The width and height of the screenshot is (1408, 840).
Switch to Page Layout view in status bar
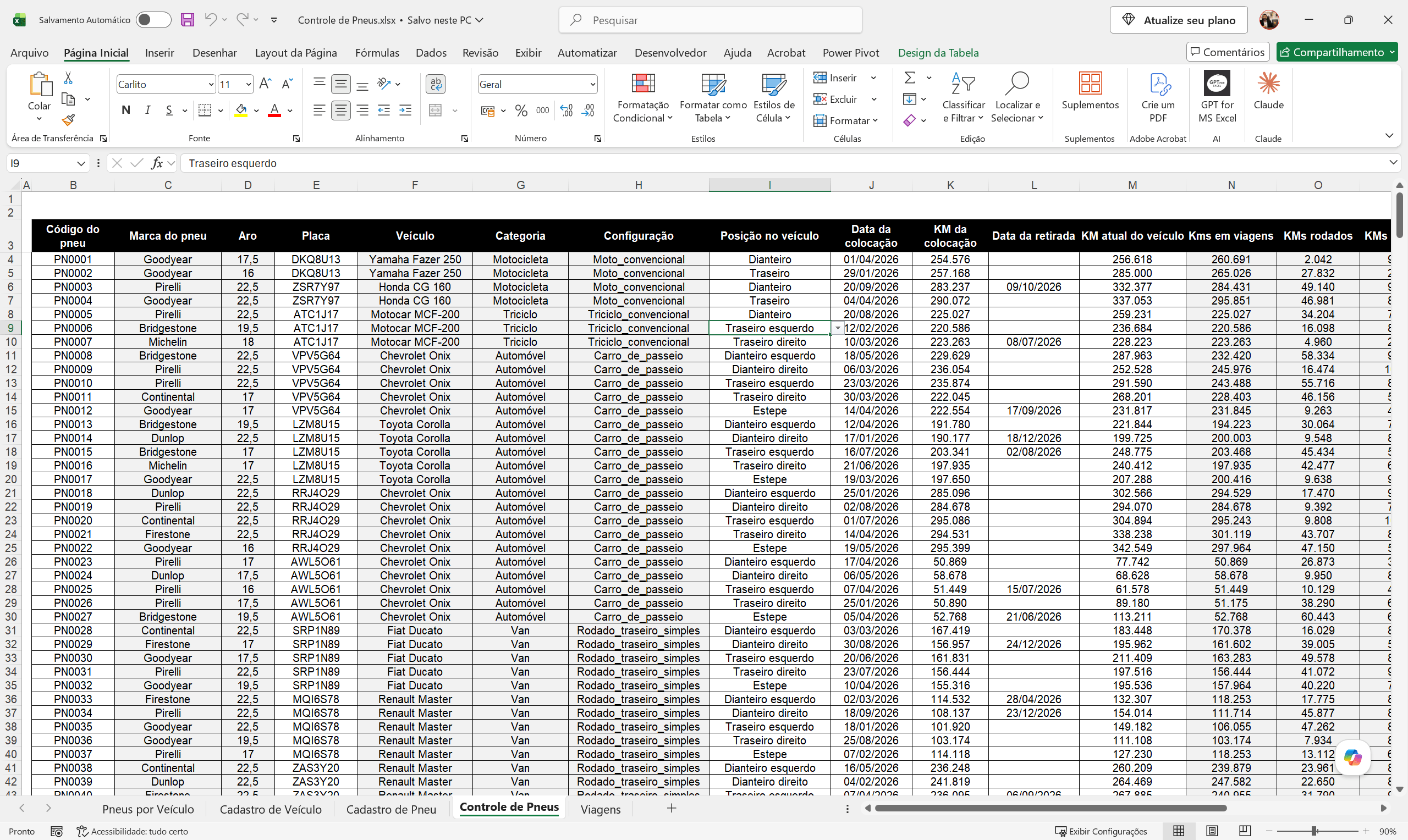pos(1212,831)
